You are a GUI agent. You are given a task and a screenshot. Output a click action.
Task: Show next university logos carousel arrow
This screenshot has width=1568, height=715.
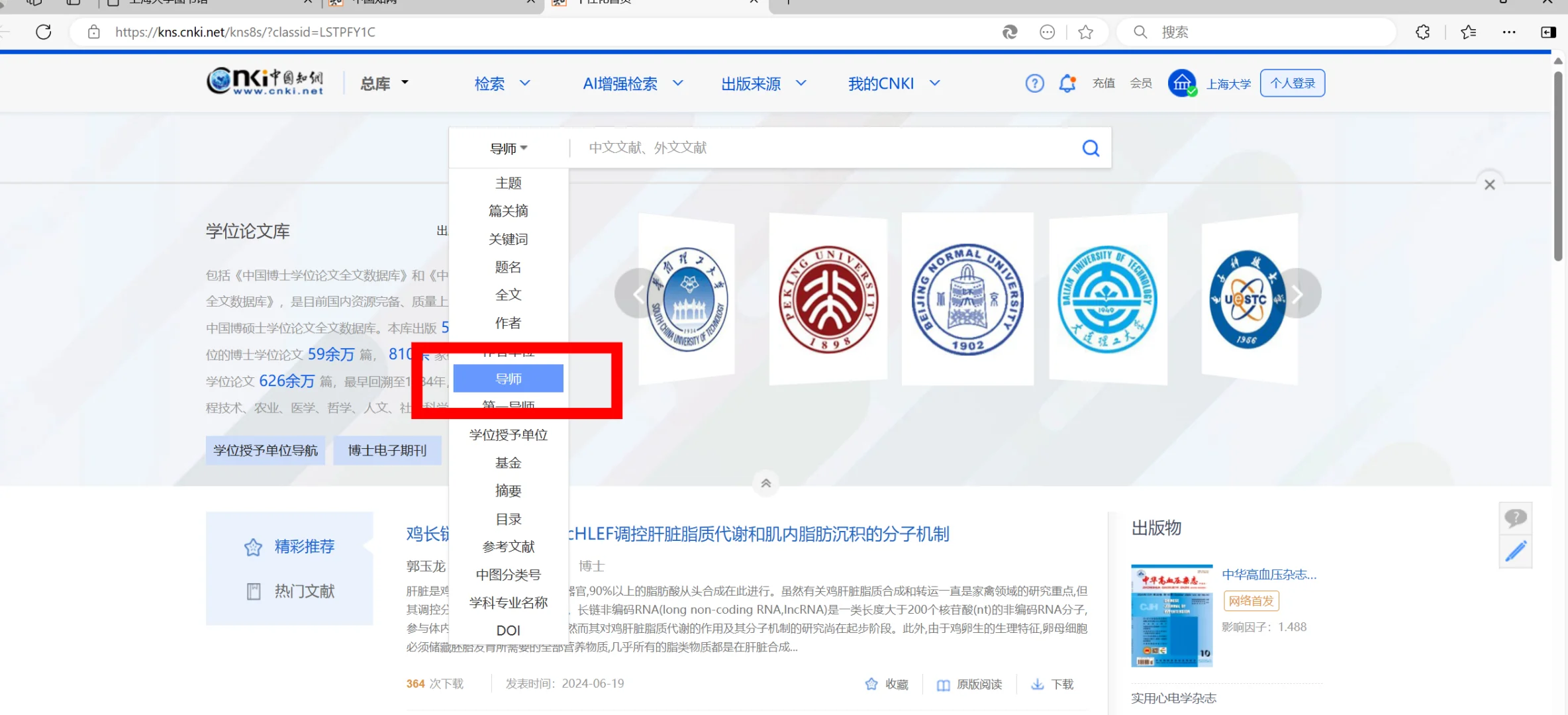1298,294
